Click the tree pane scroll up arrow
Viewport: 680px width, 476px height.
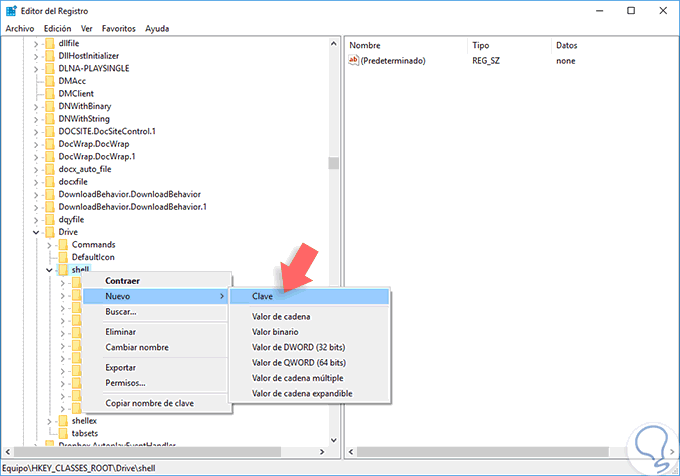(333, 43)
